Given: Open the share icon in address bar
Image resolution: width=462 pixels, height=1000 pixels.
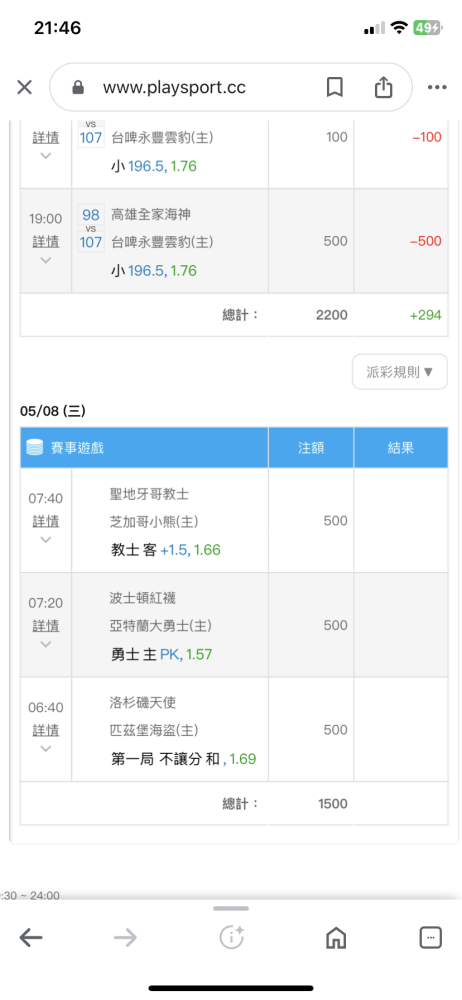Looking at the screenshot, I should 383,87.
